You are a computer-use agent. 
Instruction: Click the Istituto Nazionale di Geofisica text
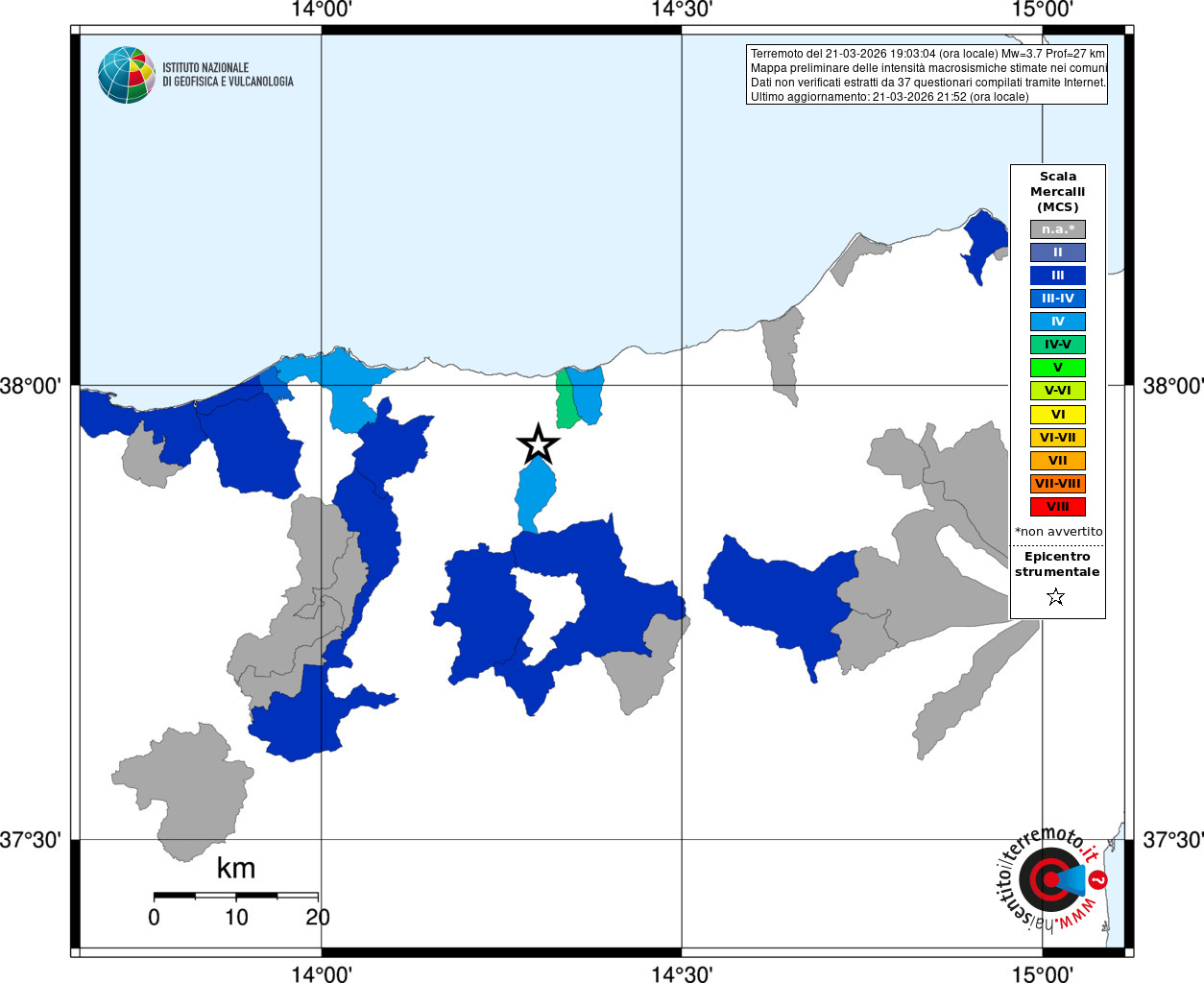coord(228,75)
